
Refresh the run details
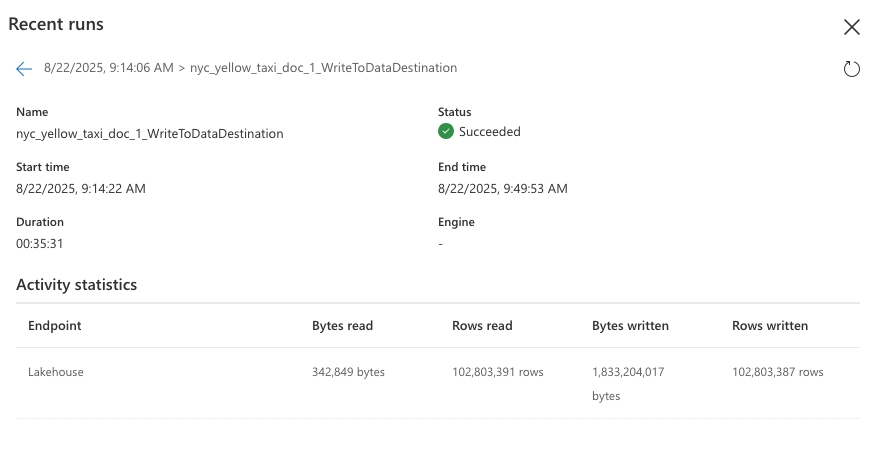[x=851, y=69]
